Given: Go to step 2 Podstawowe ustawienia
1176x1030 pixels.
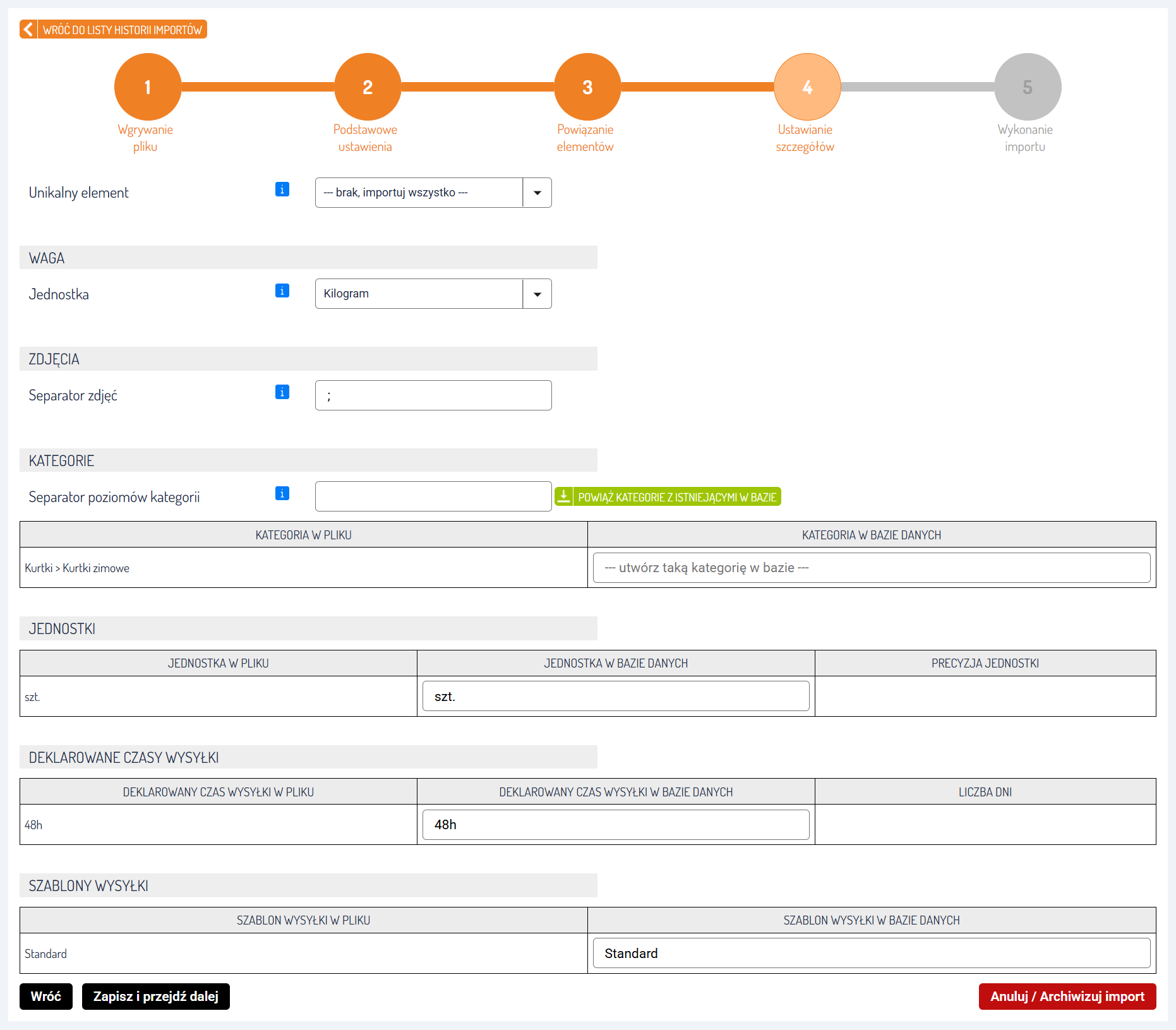Looking at the screenshot, I should pyautogui.click(x=368, y=87).
